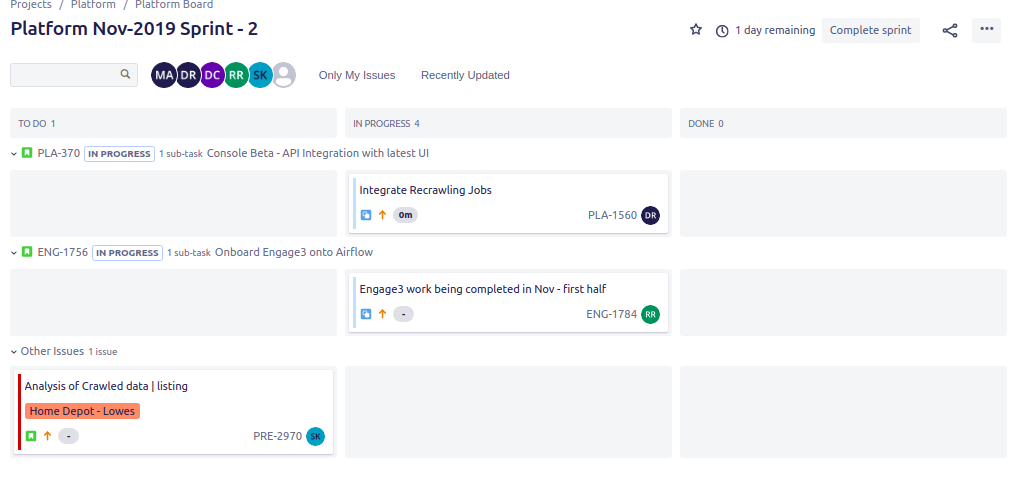Focus the board search input field
Image resolution: width=1025 pixels, height=490 pixels.
[x=74, y=75]
